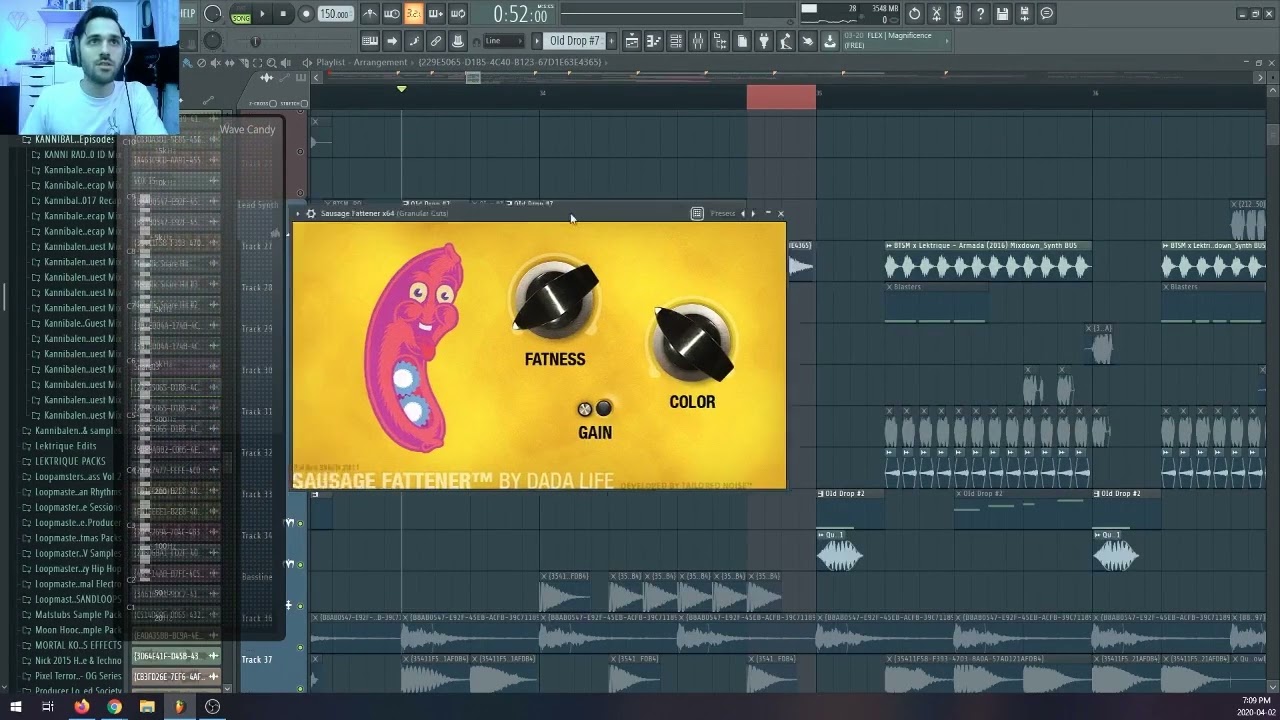Open the HELP menu
This screenshot has width=1280, height=720.
pyautogui.click(x=188, y=13)
